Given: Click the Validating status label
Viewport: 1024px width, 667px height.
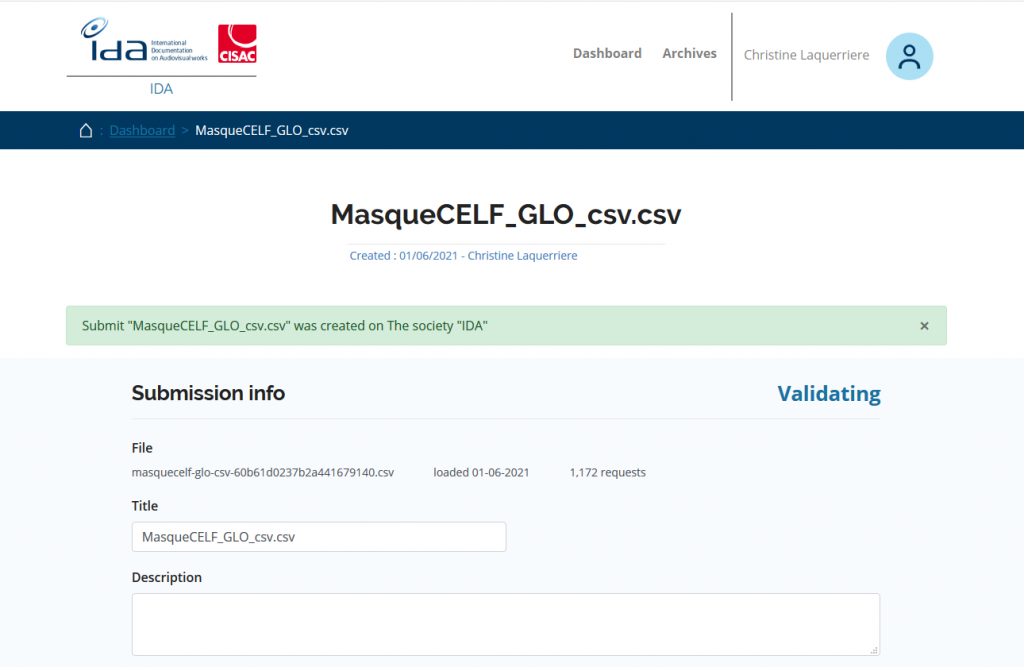Looking at the screenshot, I should click(x=828, y=394).
